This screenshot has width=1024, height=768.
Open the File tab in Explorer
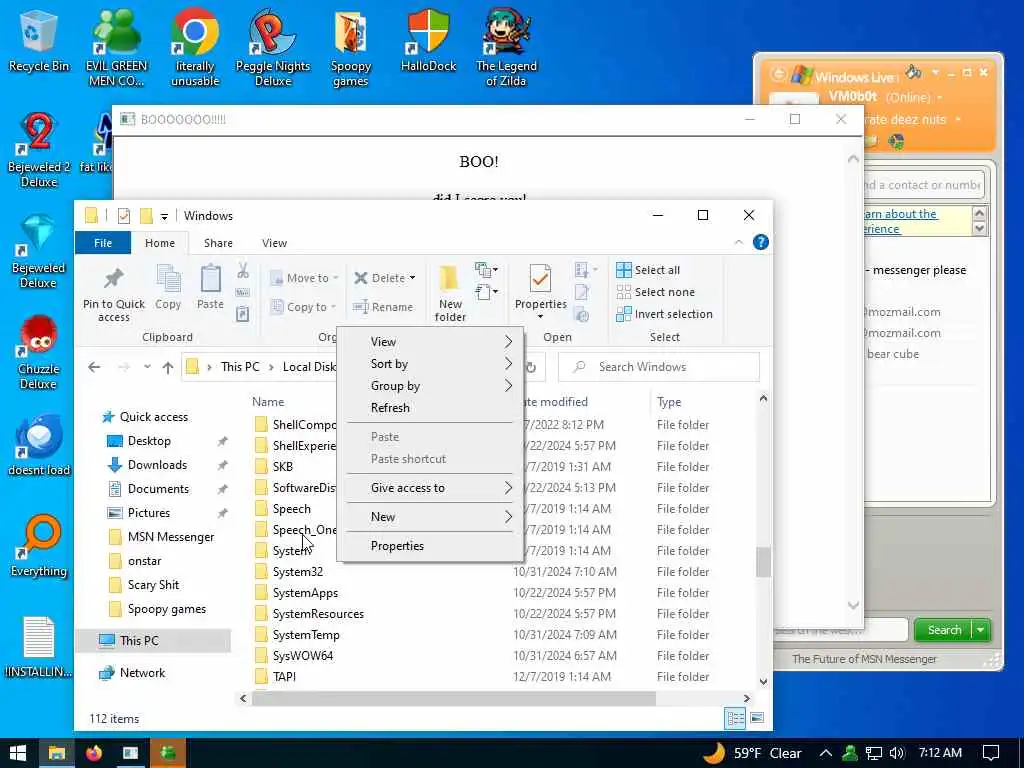(103, 243)
